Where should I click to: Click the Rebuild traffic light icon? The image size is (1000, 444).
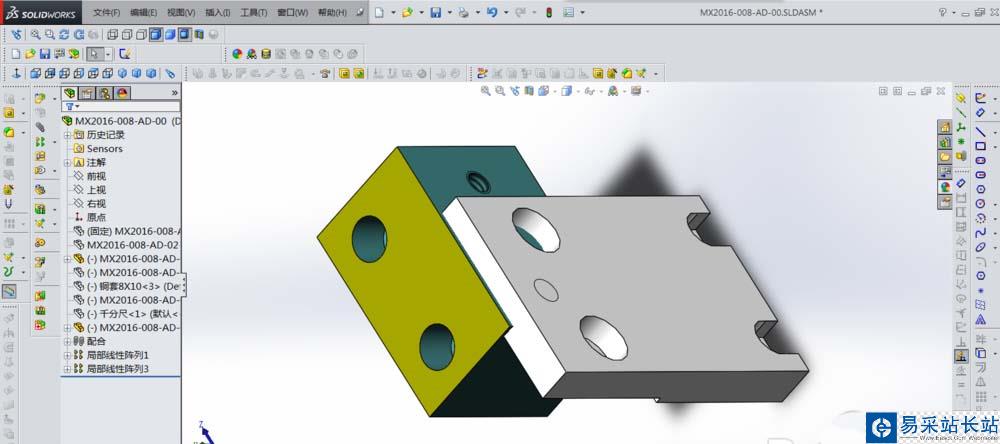tap(548, 12)
